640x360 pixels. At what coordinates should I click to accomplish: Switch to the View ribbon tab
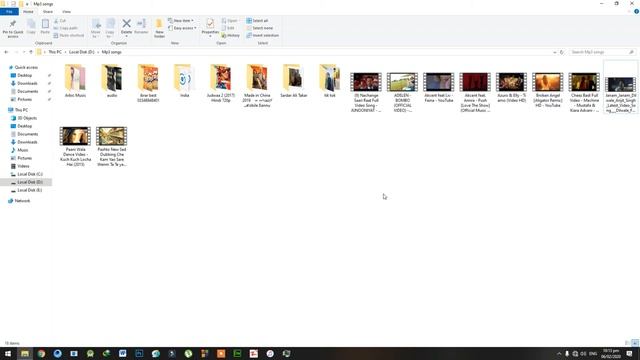click(67, 12)
